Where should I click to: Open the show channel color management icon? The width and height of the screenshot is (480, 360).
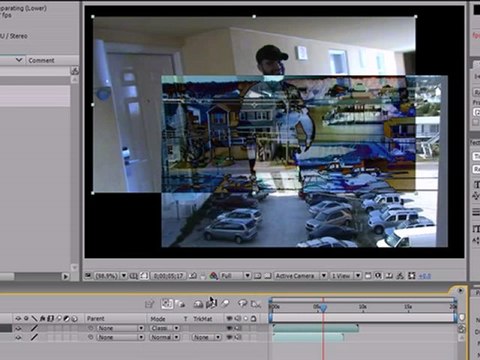[214, 276]
